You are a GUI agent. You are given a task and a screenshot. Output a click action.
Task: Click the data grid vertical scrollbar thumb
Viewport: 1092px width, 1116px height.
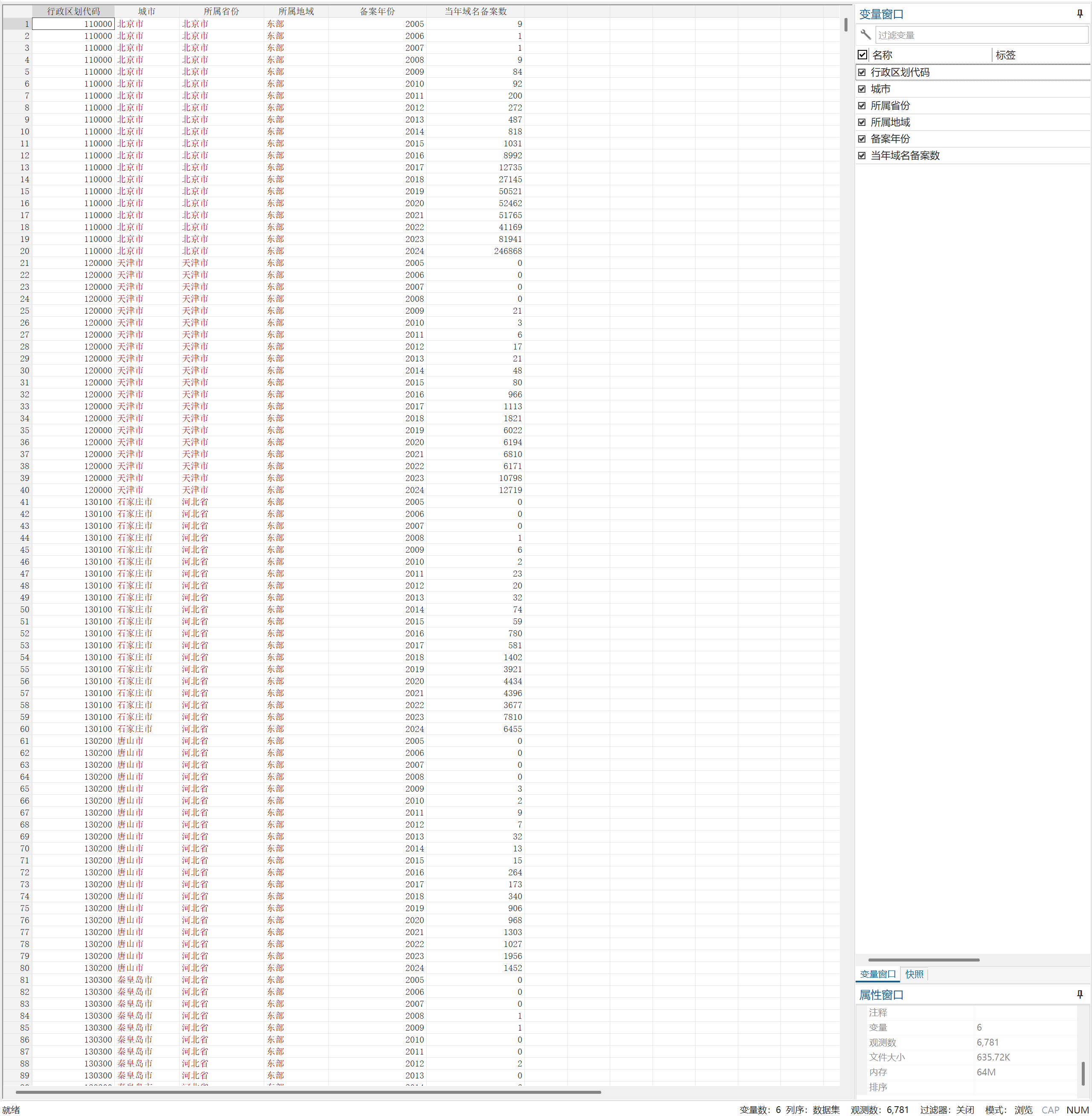point(845,25)
